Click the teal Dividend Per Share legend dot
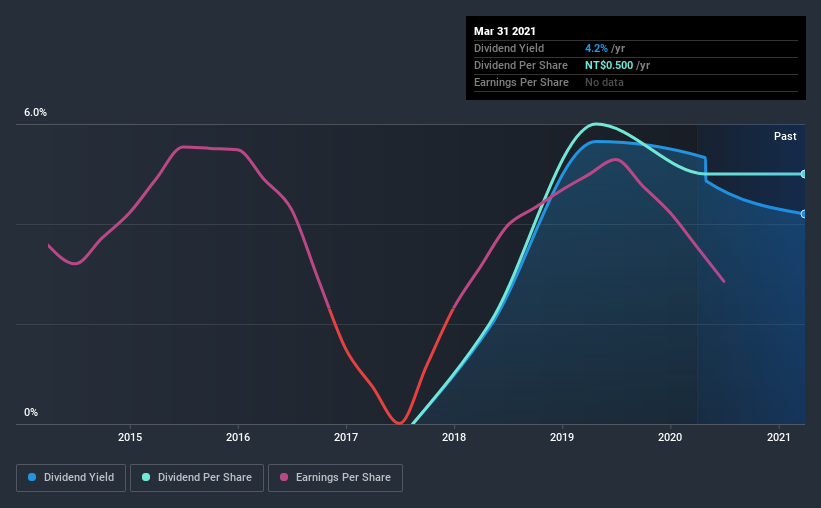Screen dimensions: 821x508 146,477
